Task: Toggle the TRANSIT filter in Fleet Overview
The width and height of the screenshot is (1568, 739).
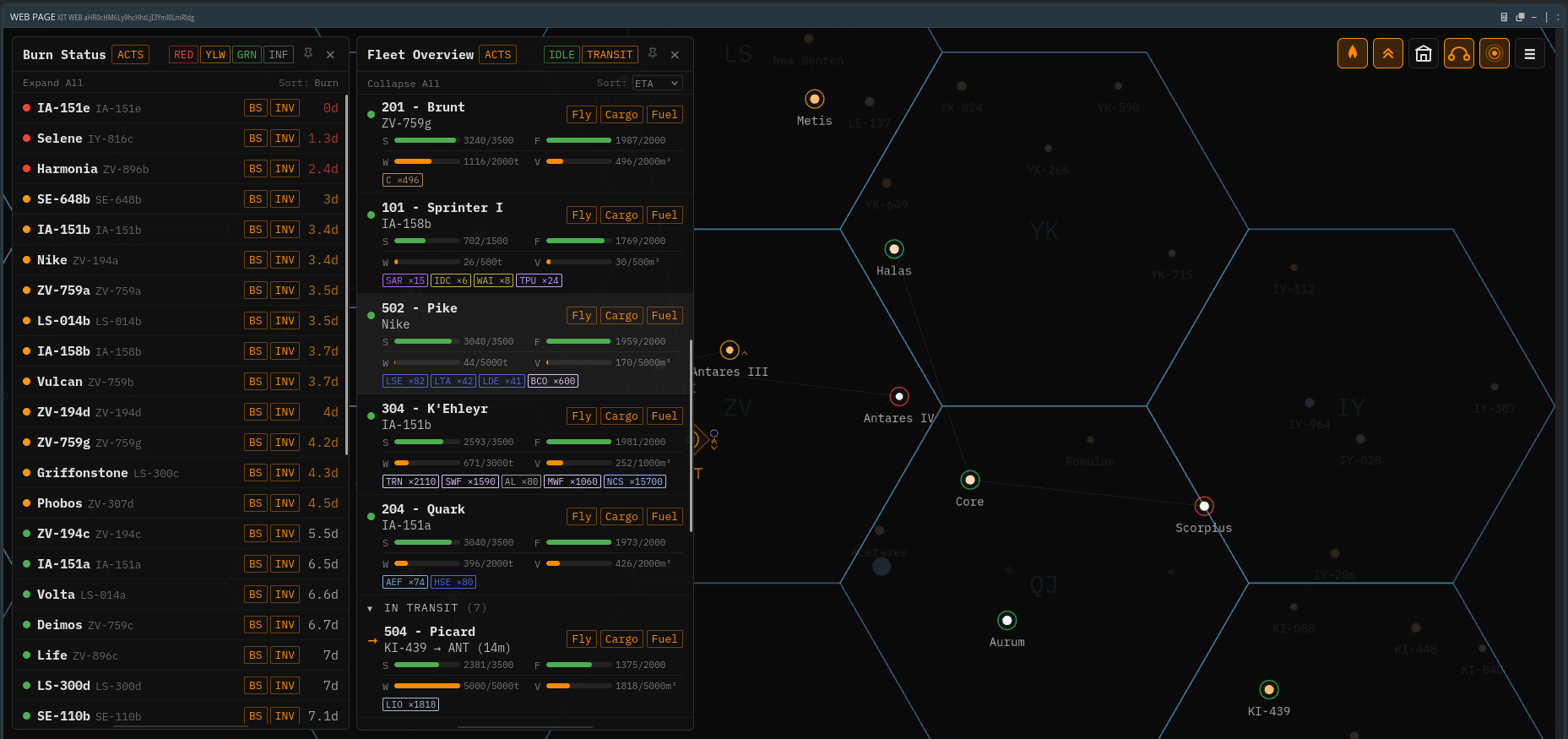Action: [610, 54]
